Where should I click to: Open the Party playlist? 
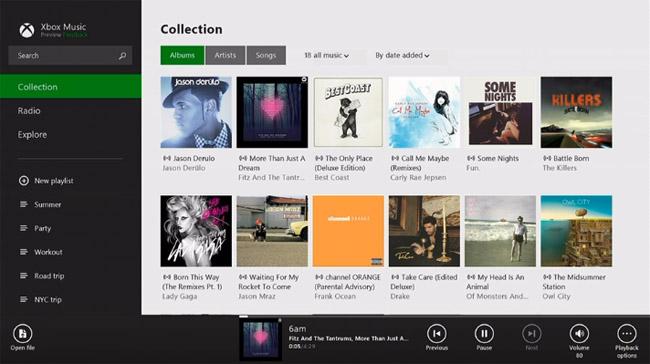(x=42, y=228)
